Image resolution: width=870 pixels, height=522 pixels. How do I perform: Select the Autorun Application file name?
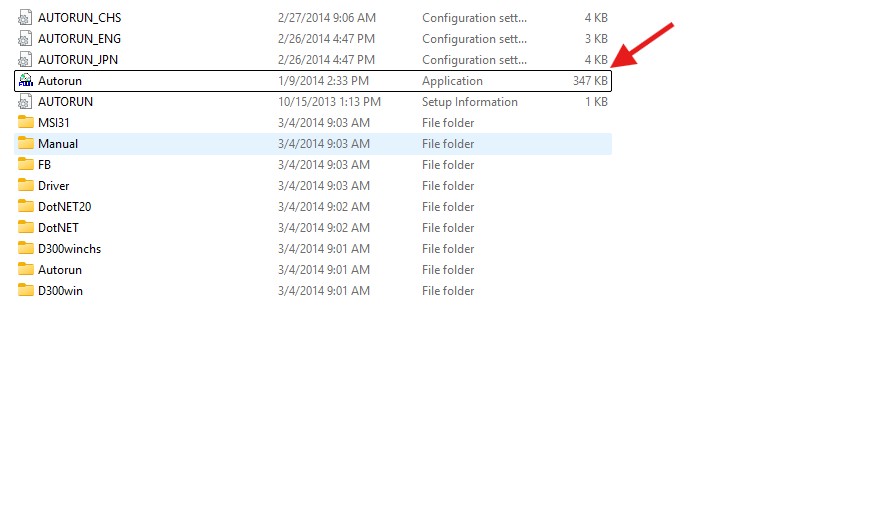click(60, 81)
